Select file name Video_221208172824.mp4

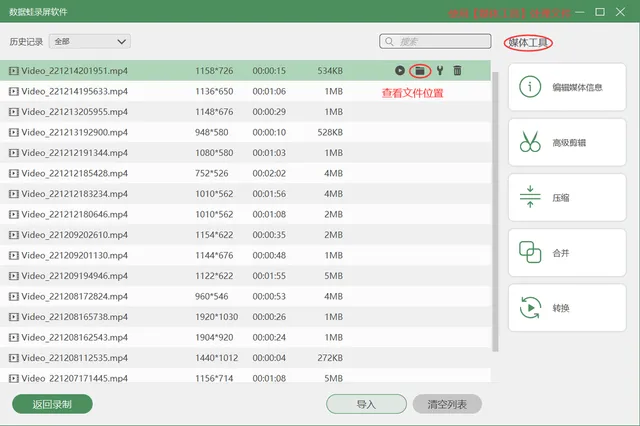pyautogui.click(x=74, y=296)
